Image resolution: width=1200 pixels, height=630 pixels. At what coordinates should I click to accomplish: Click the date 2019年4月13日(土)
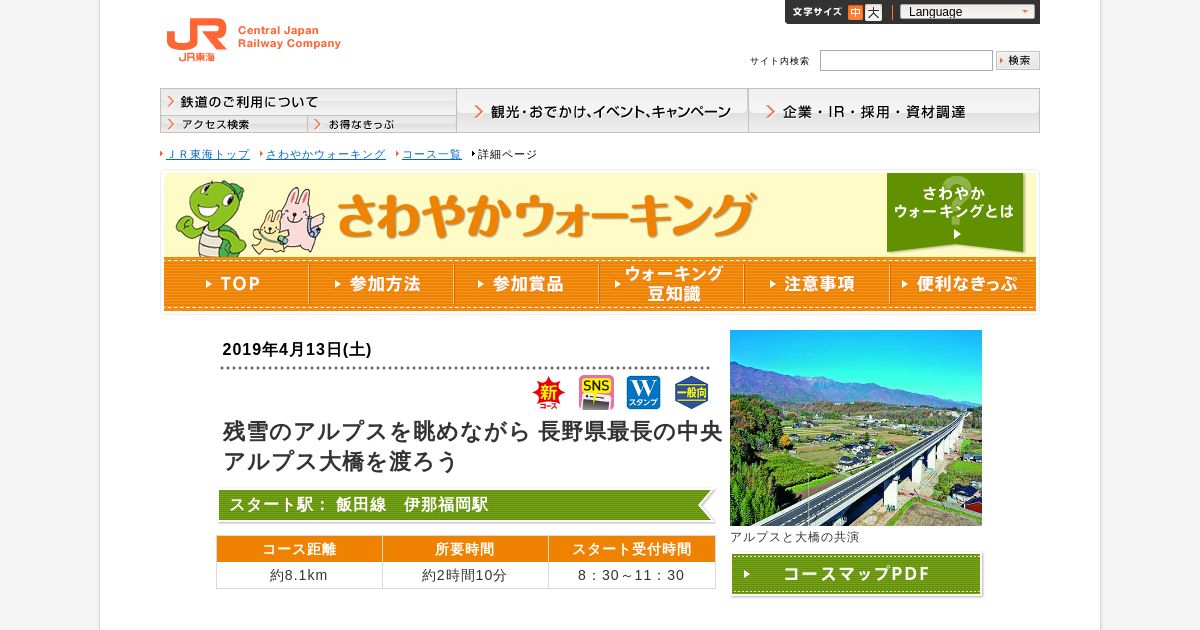pyautogui.click(x=297, y=349)
